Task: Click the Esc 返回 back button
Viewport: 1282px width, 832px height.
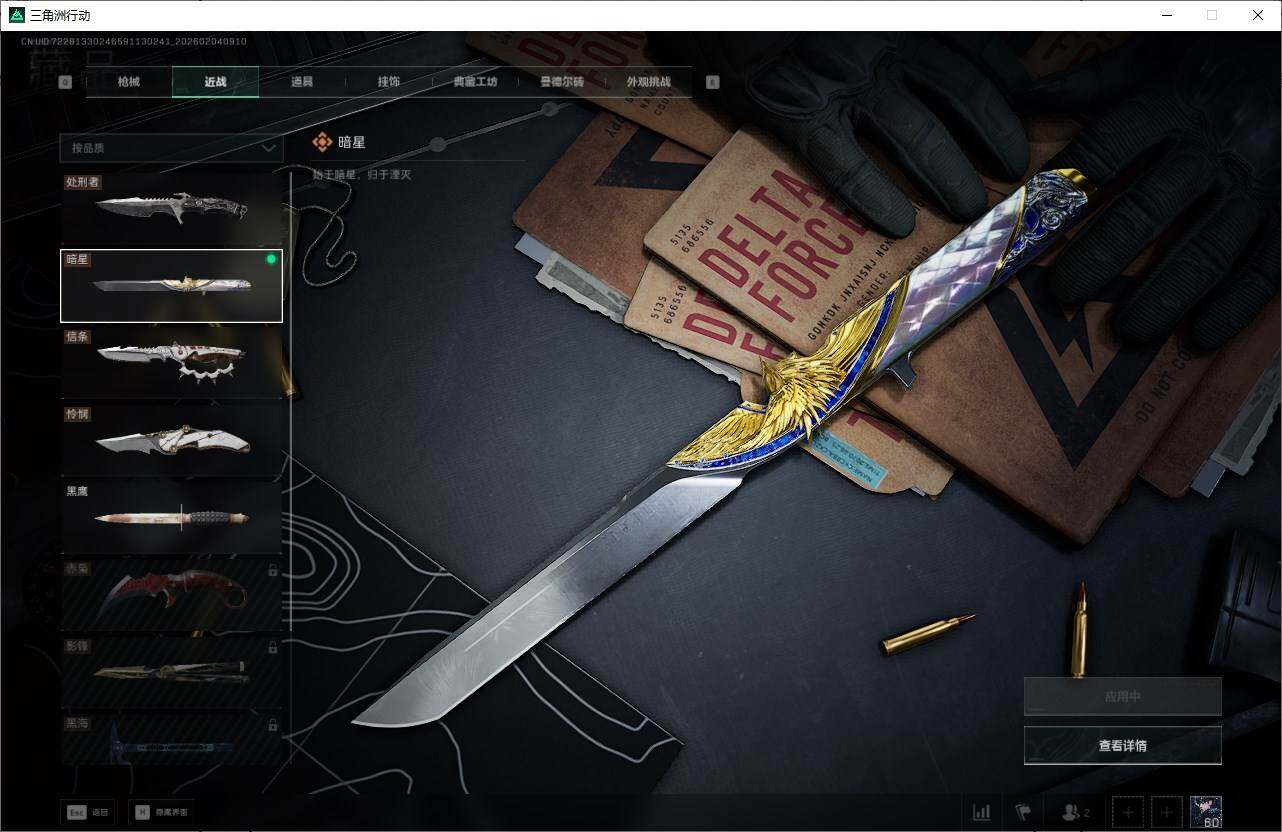Action: (x=89, y=812)
